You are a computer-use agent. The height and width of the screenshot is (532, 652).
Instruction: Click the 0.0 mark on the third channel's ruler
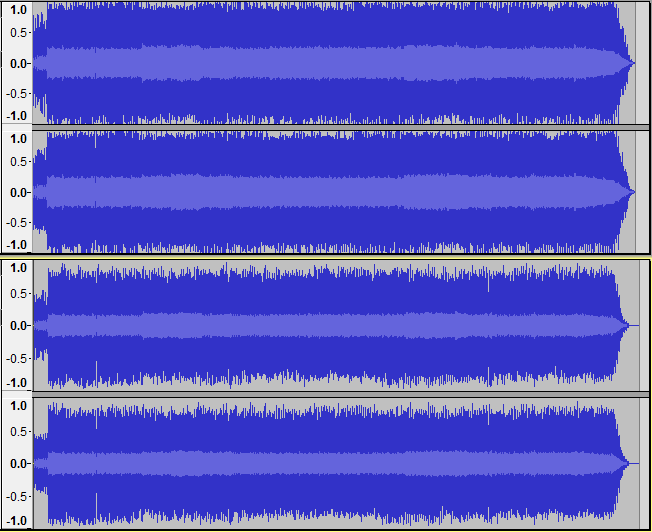tap(18, 325)
